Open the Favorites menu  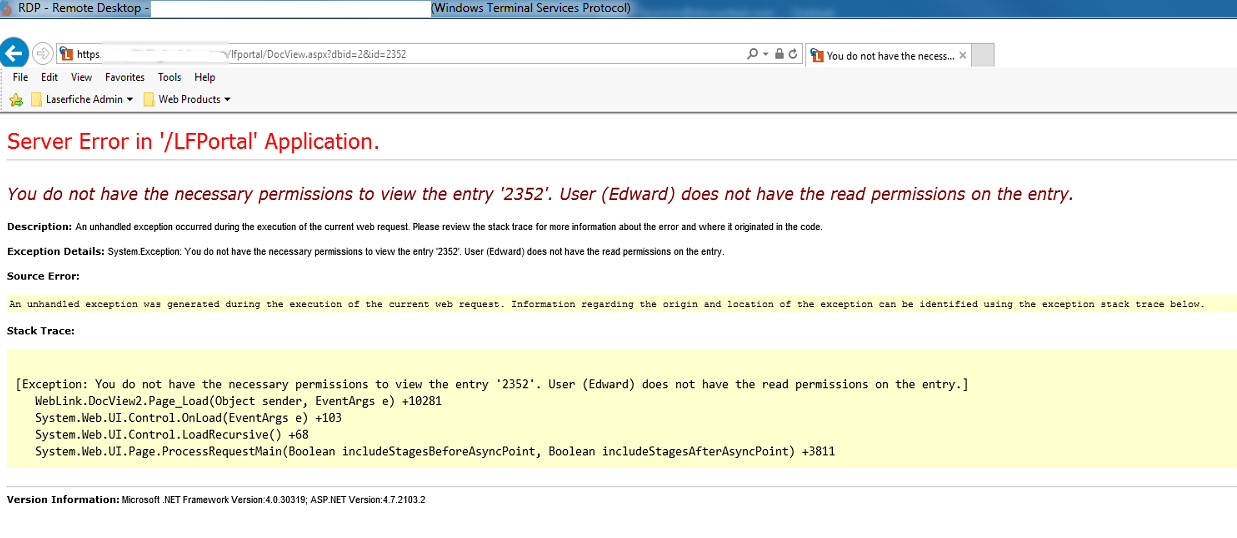125,77
